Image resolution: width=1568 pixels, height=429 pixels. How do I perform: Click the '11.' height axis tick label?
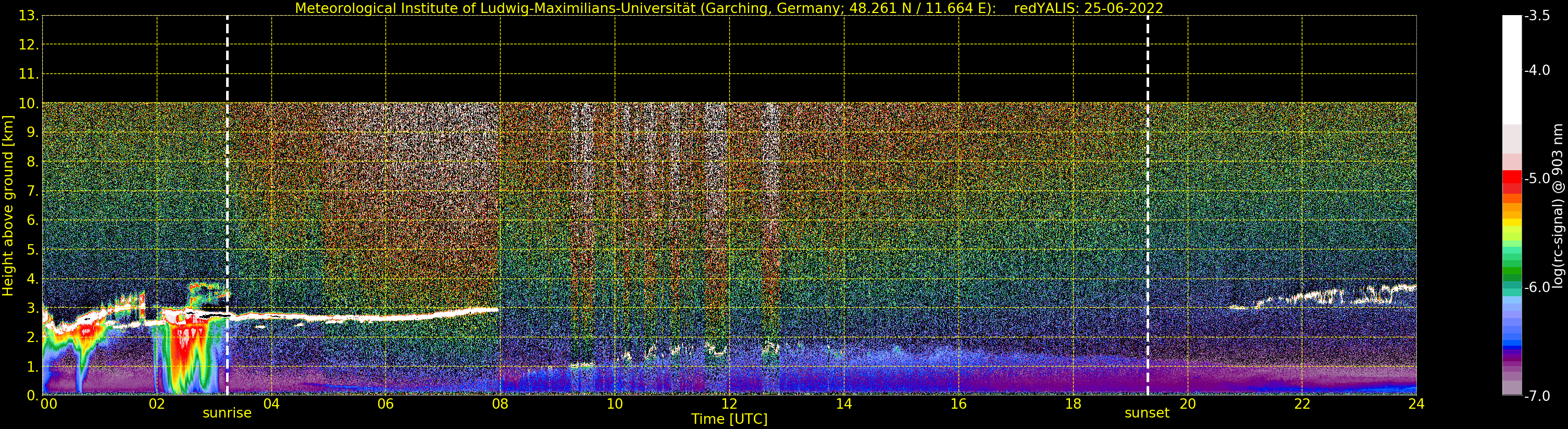point(29,74)
